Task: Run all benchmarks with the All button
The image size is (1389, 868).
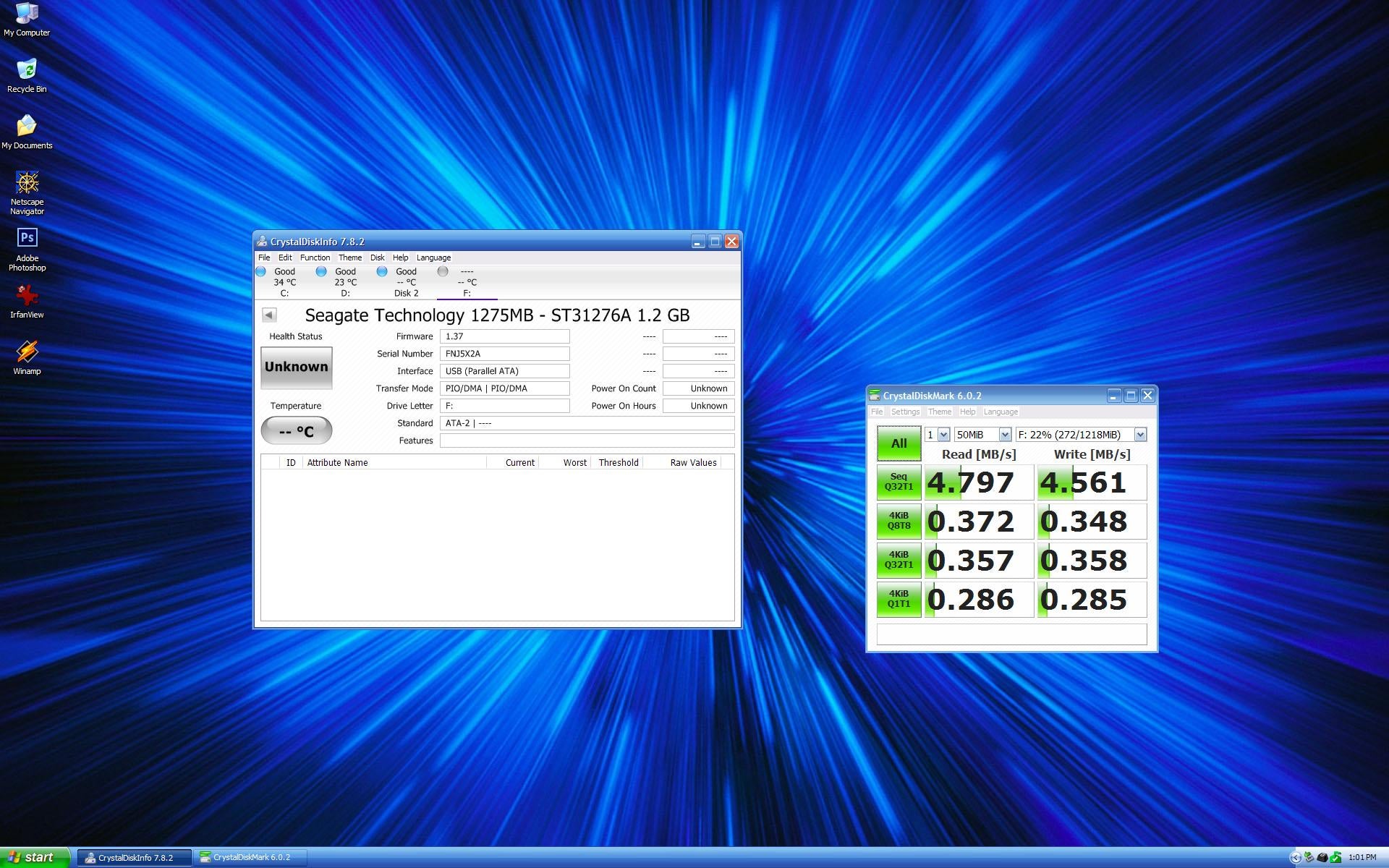Action: click(x=899, y=443)
